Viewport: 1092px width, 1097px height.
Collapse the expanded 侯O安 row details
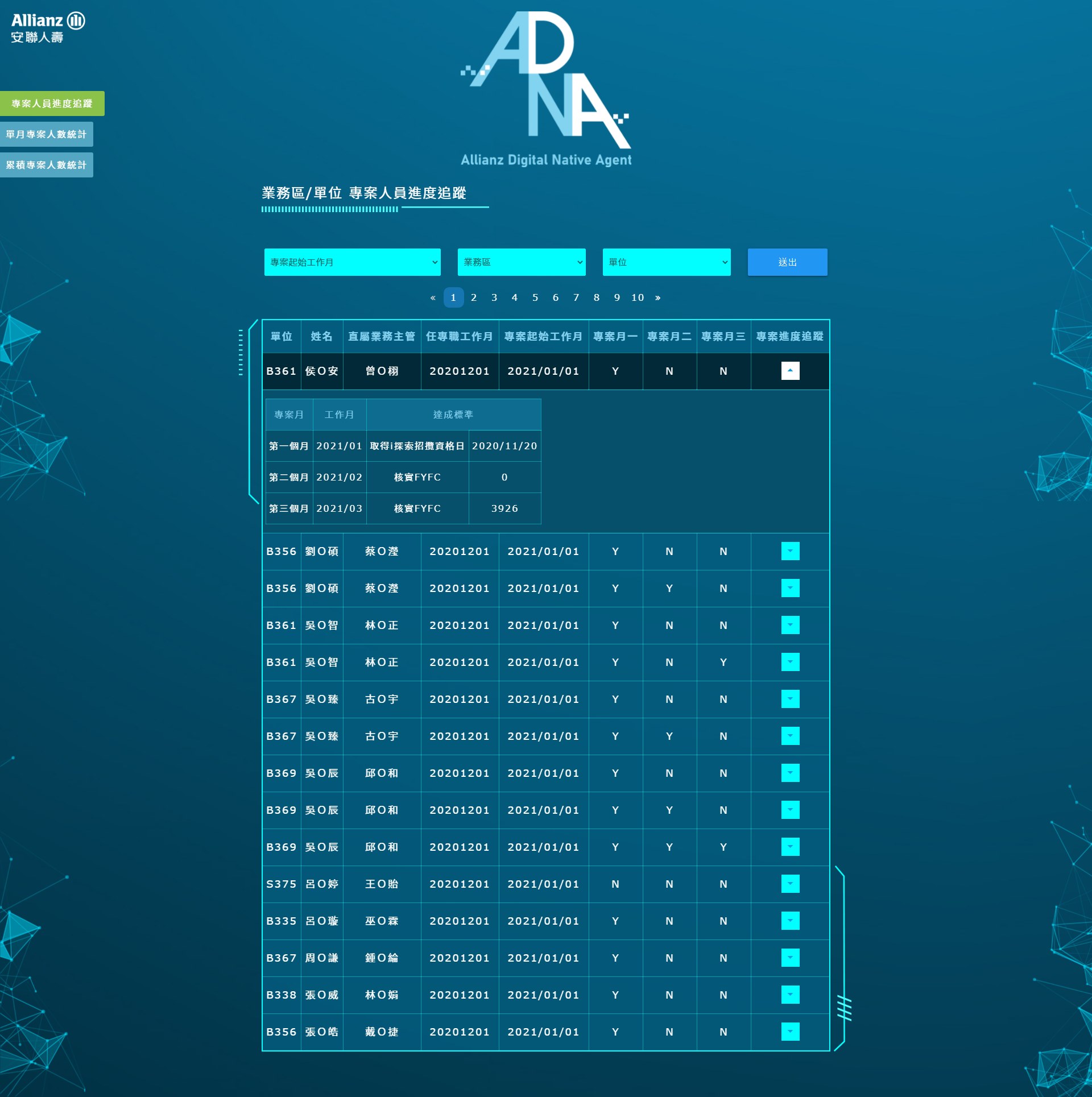(x=790, y=371)
